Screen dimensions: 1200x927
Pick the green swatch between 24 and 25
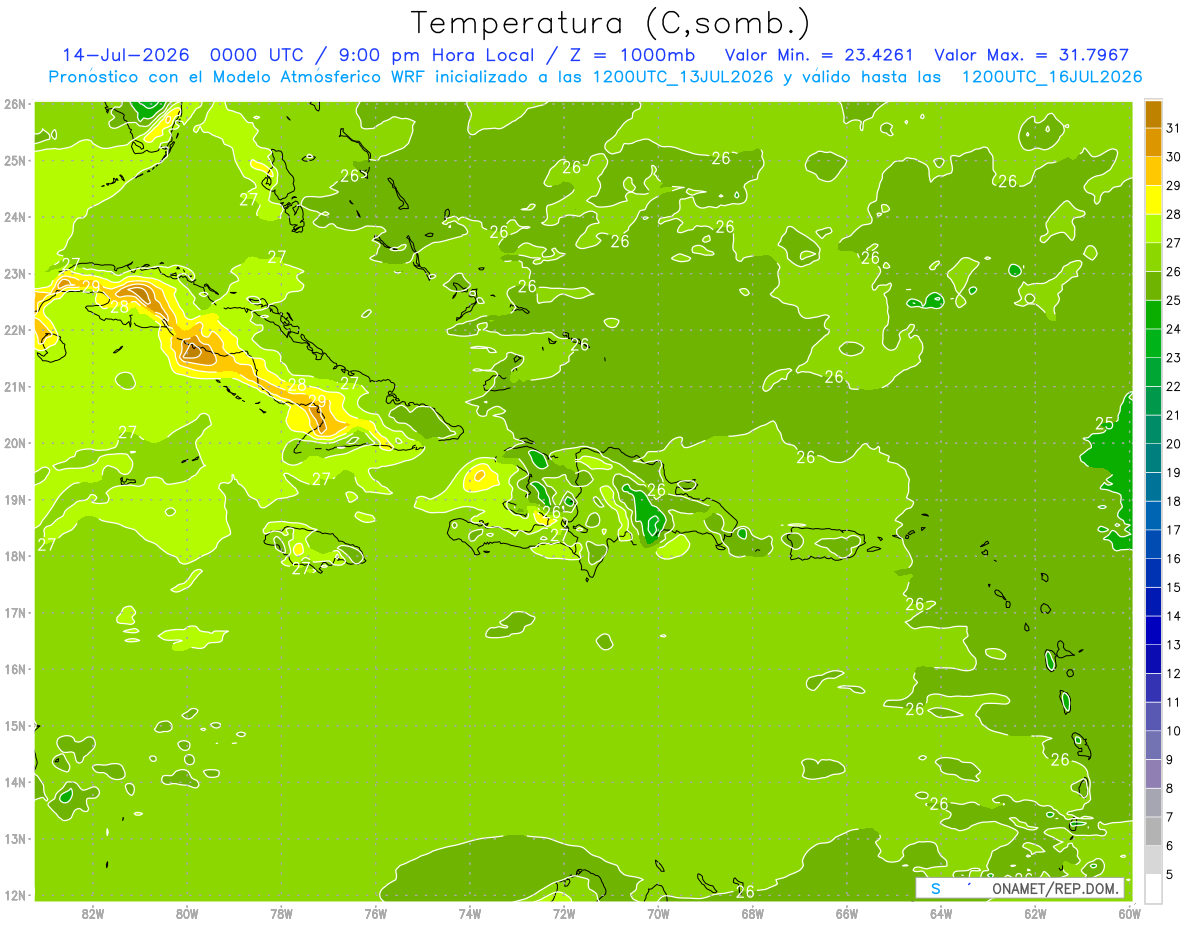pyautogui.click(x=1153, y=315)
